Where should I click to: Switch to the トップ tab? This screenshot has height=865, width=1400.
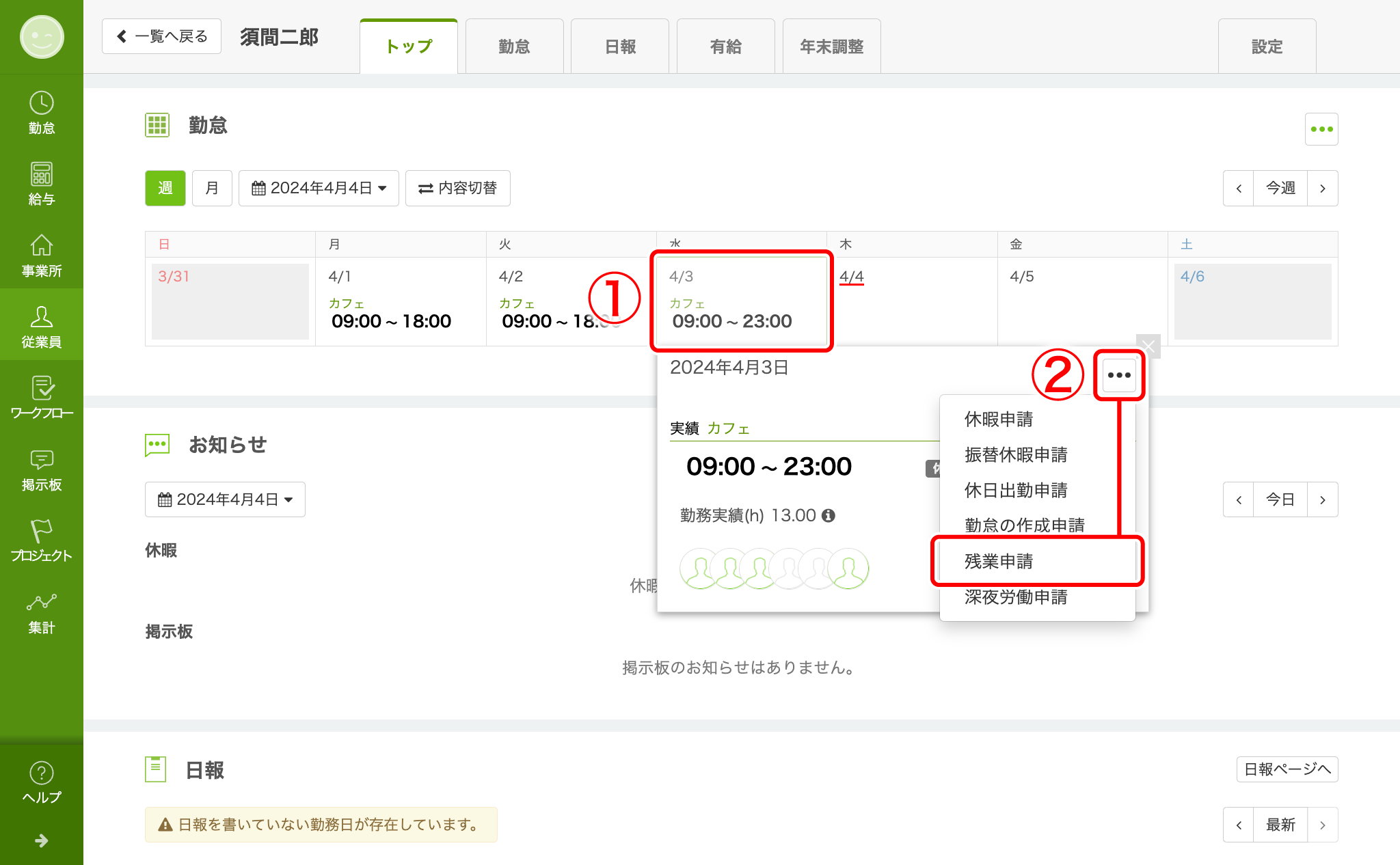[409, 46]
